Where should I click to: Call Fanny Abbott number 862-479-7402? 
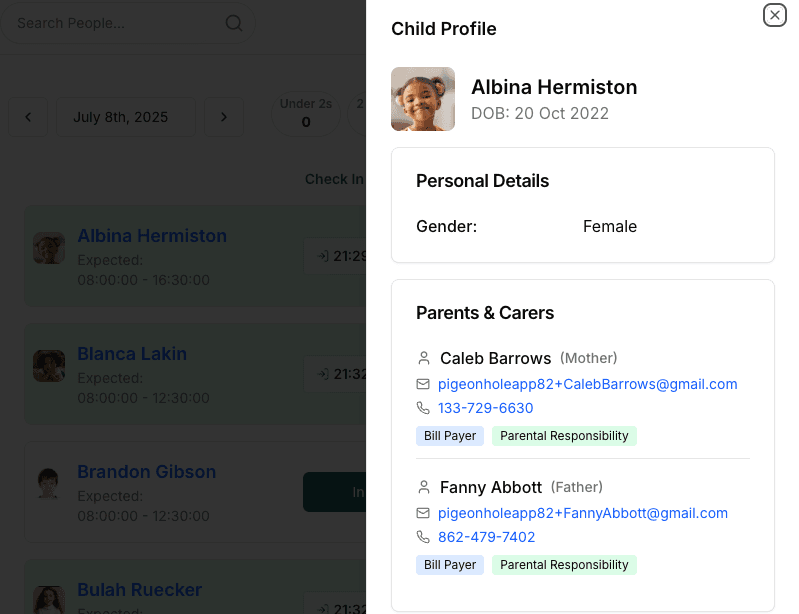487,537
